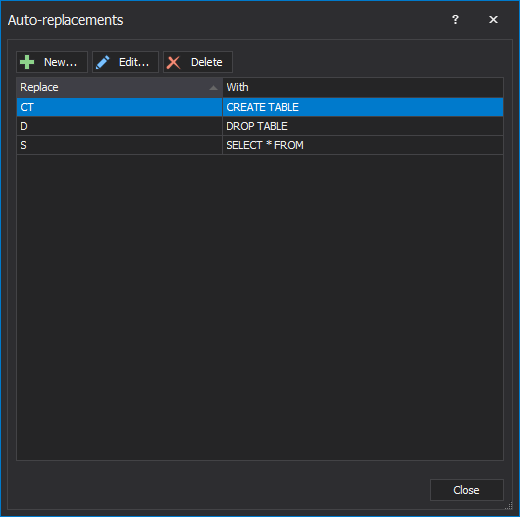Sort by the With column header
Screen dimensions: 520x517
pos(363,87)
